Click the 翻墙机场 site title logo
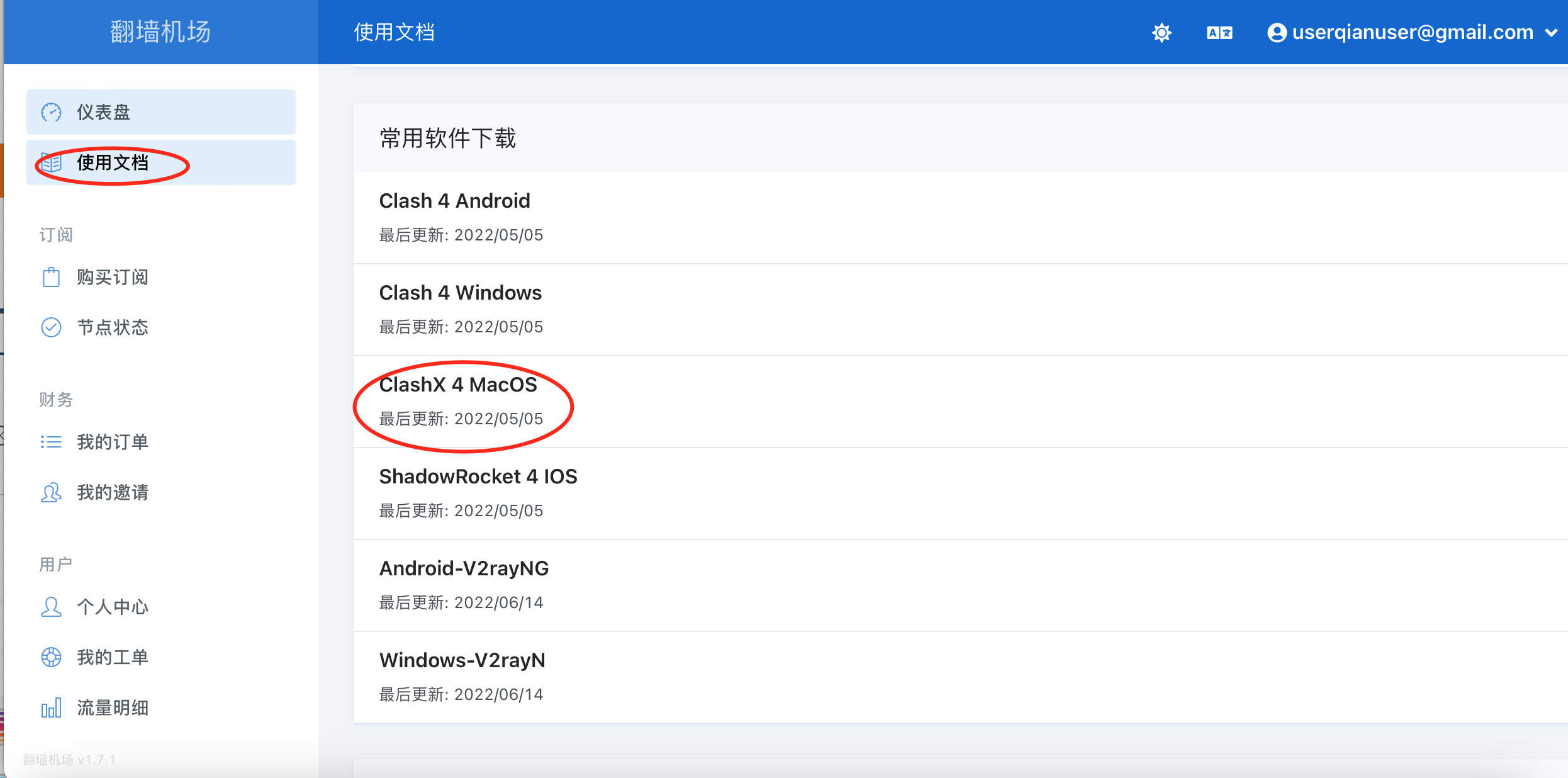 coord(160,31)
